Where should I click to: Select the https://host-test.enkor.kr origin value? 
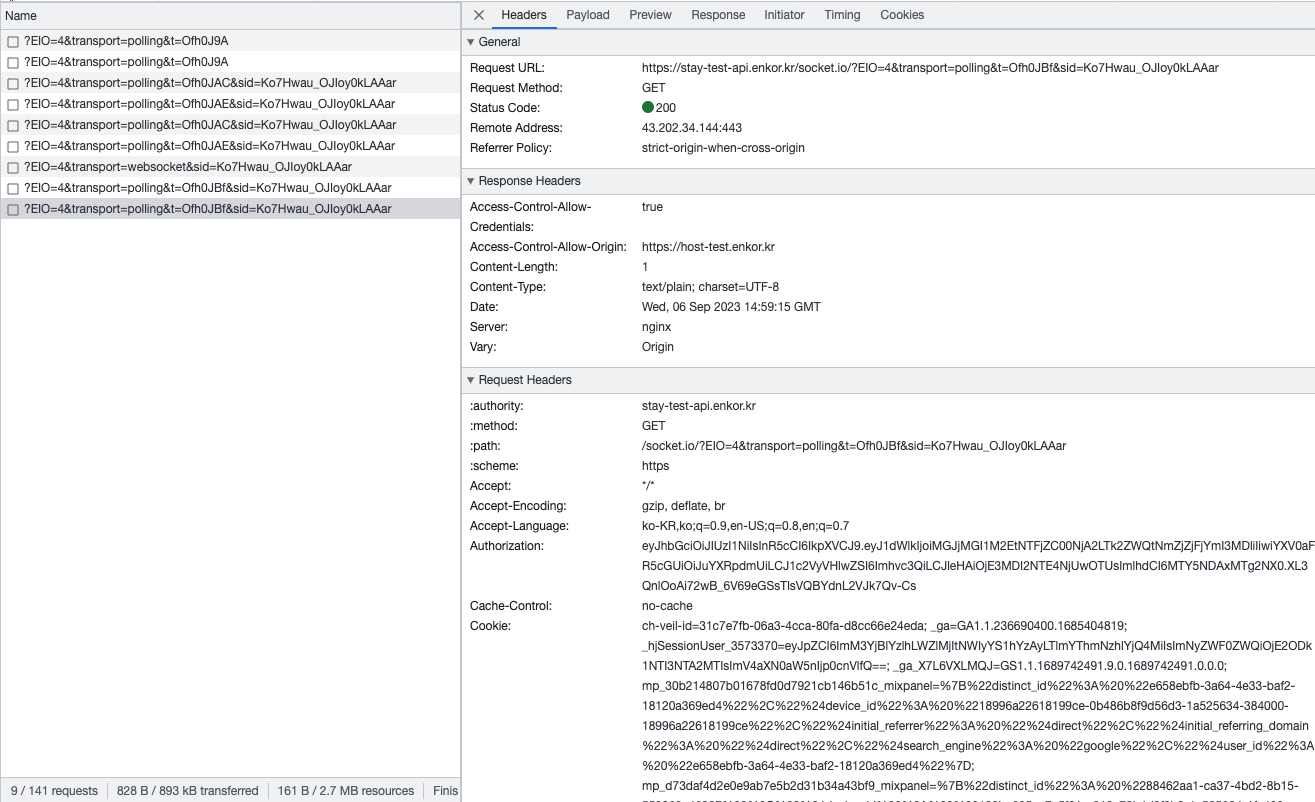(708, 247)
